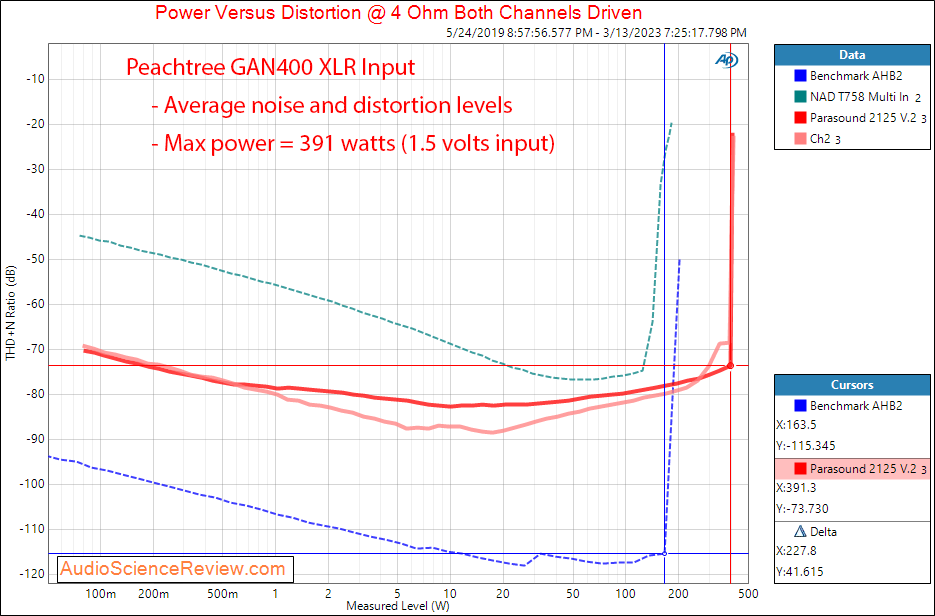
Task: Click the teal NAD T758 swatch in legend
Action: tap(800, 97)
